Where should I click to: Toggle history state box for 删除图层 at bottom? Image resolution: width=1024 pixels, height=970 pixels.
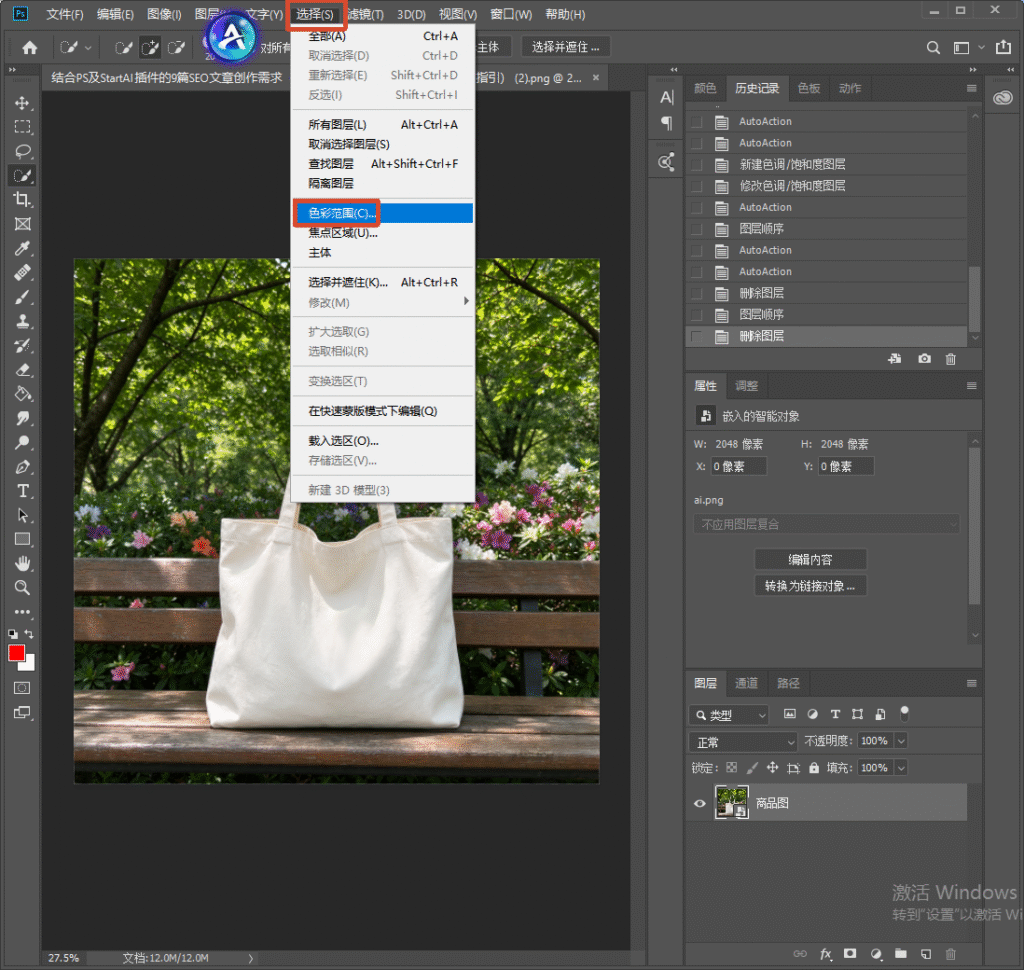tap(697, 336)
